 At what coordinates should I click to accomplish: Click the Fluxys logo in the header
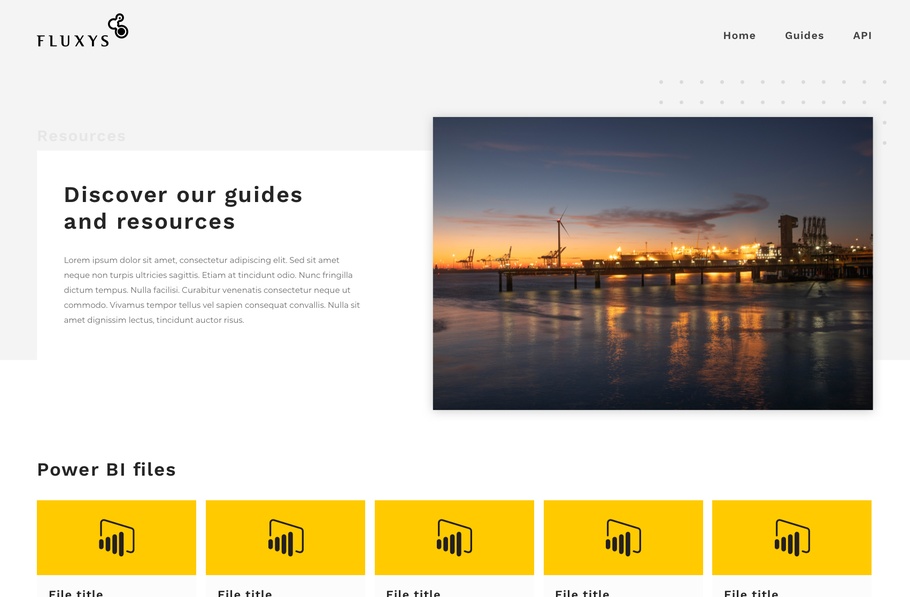click(x=82, y=32)
